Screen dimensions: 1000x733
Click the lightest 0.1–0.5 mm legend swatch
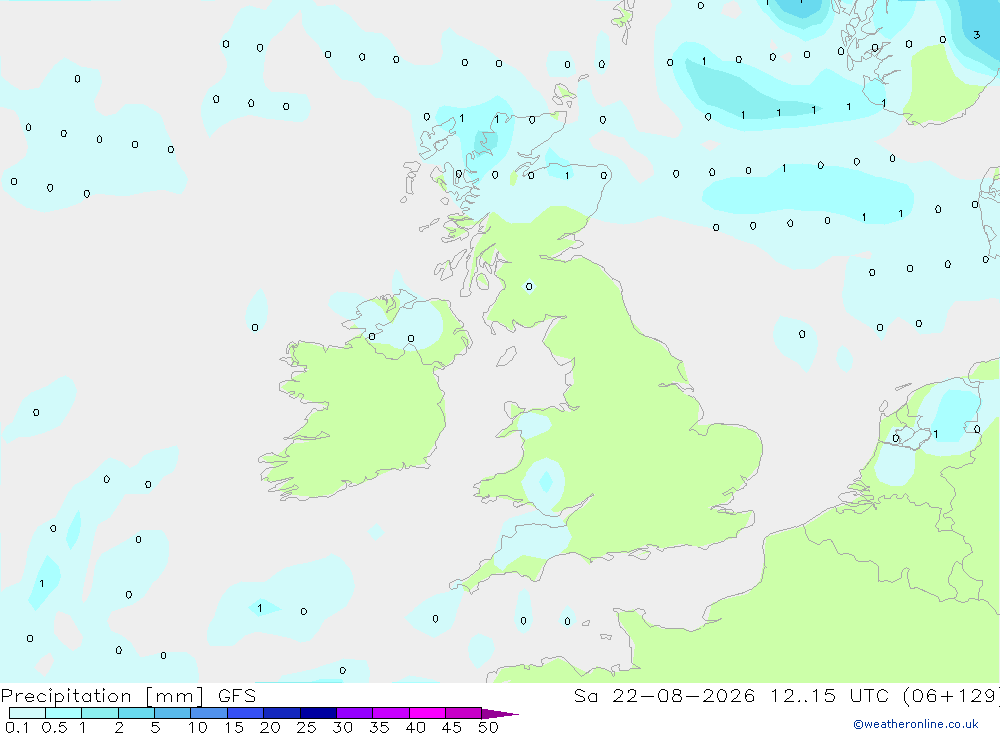point(27,713)
